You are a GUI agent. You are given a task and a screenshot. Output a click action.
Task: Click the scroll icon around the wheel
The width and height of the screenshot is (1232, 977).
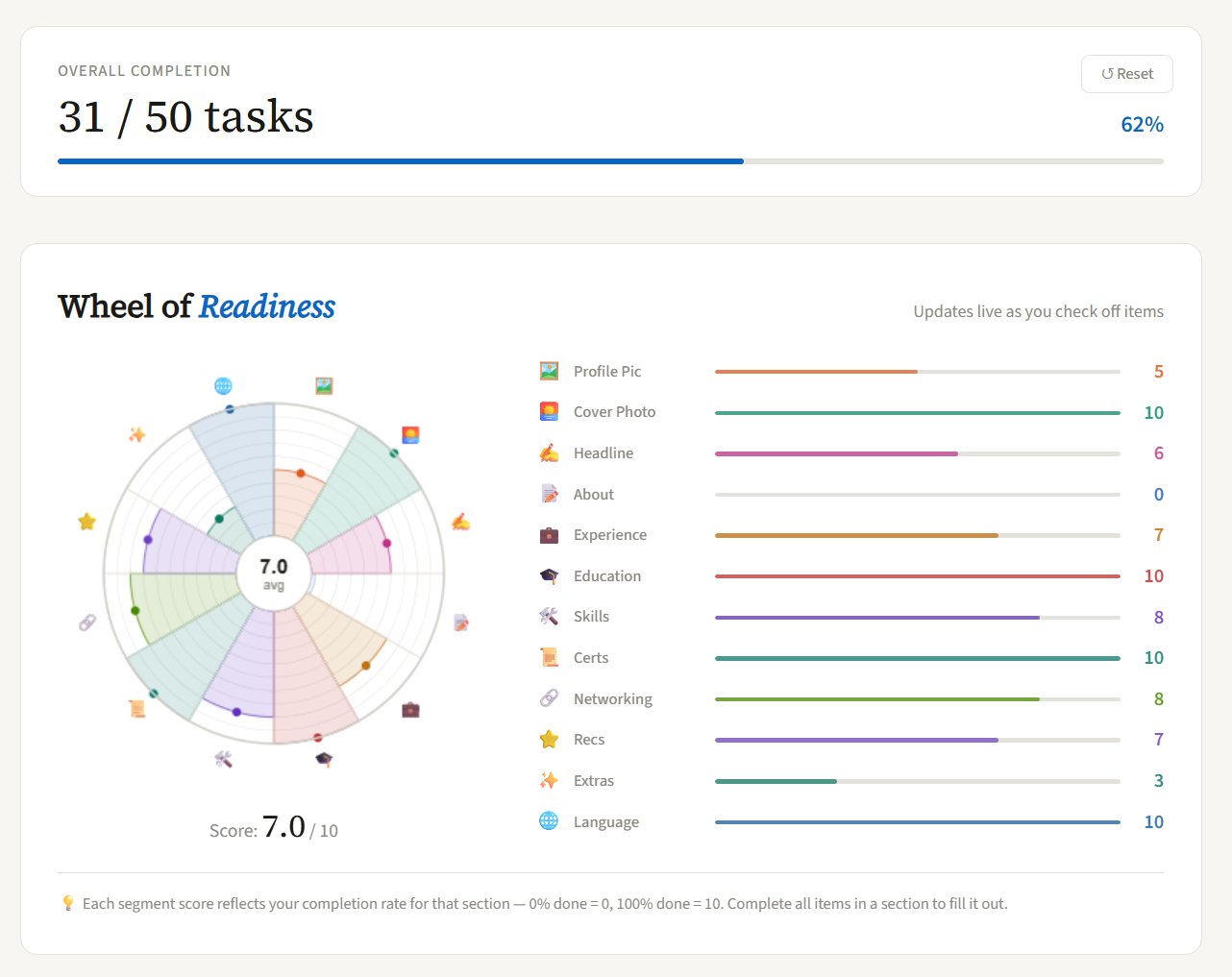[136, 709]
